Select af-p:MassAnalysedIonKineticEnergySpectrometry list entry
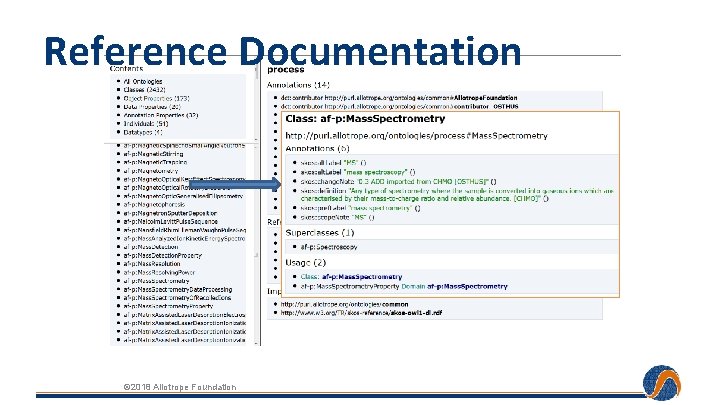720x405 pixels. click(x=184, y=238)
